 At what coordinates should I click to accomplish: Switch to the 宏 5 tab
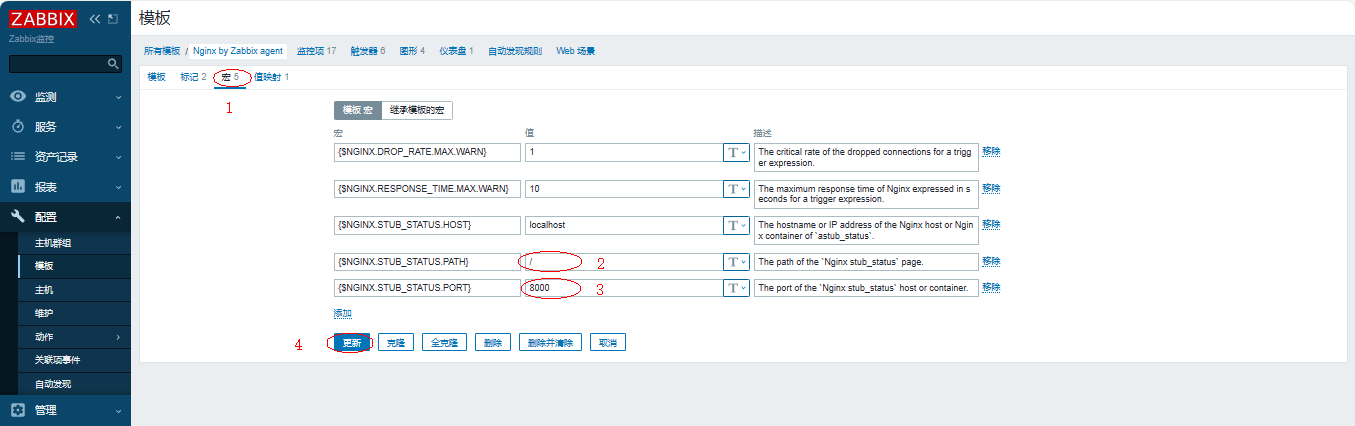click(x=230, y=77)
